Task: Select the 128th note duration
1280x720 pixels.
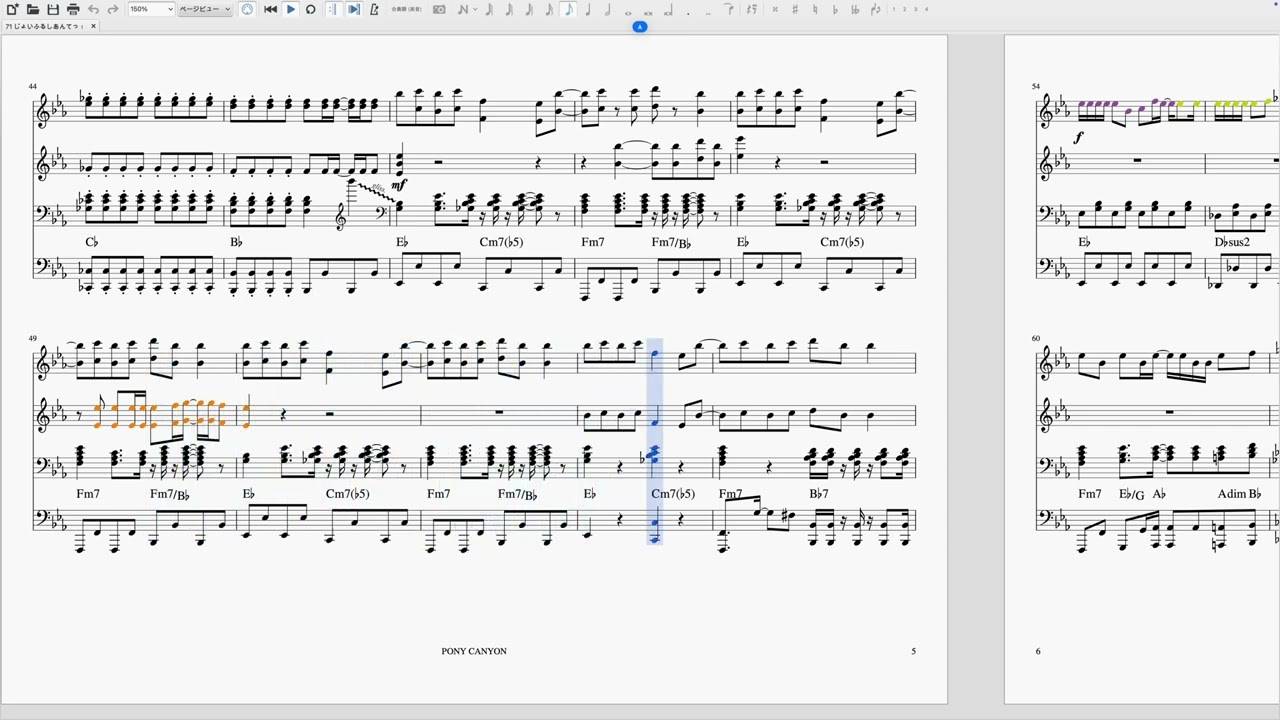Action: pyautogui.click(x=489, y=9)
